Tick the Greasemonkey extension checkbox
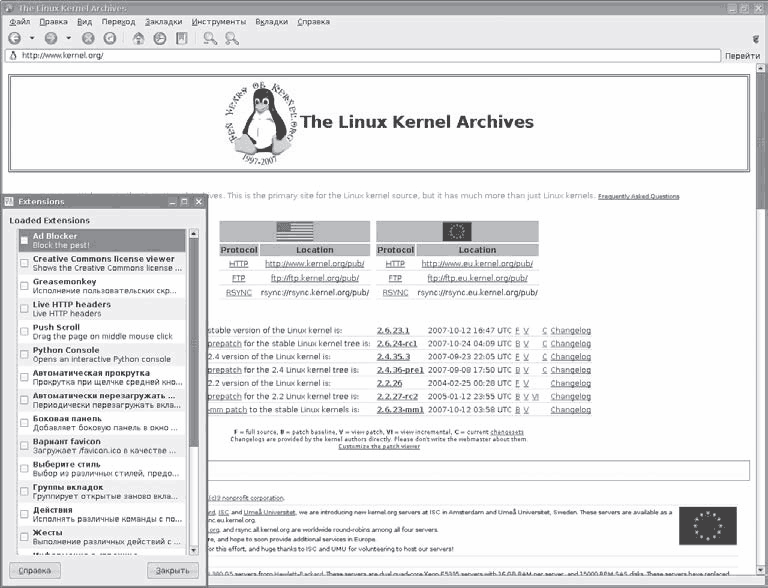This screenshot has height=588, width=768. pyautogui.click(x=24, y=287)
